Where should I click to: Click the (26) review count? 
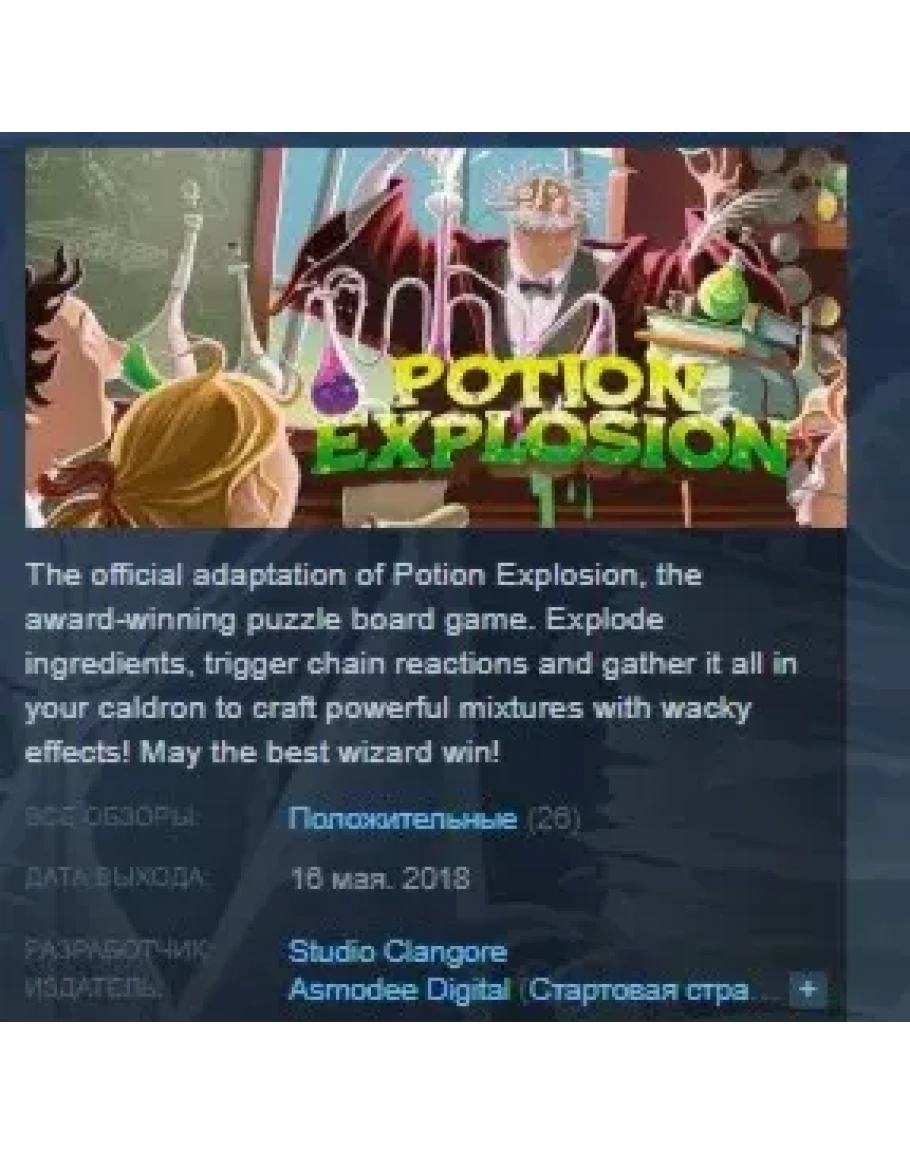[x=554, y=818]
